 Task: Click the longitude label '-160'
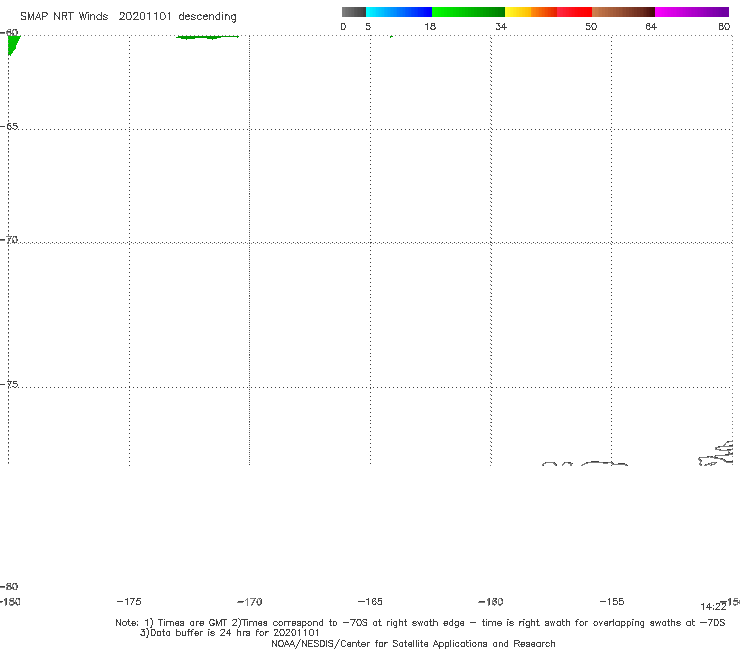491,601
